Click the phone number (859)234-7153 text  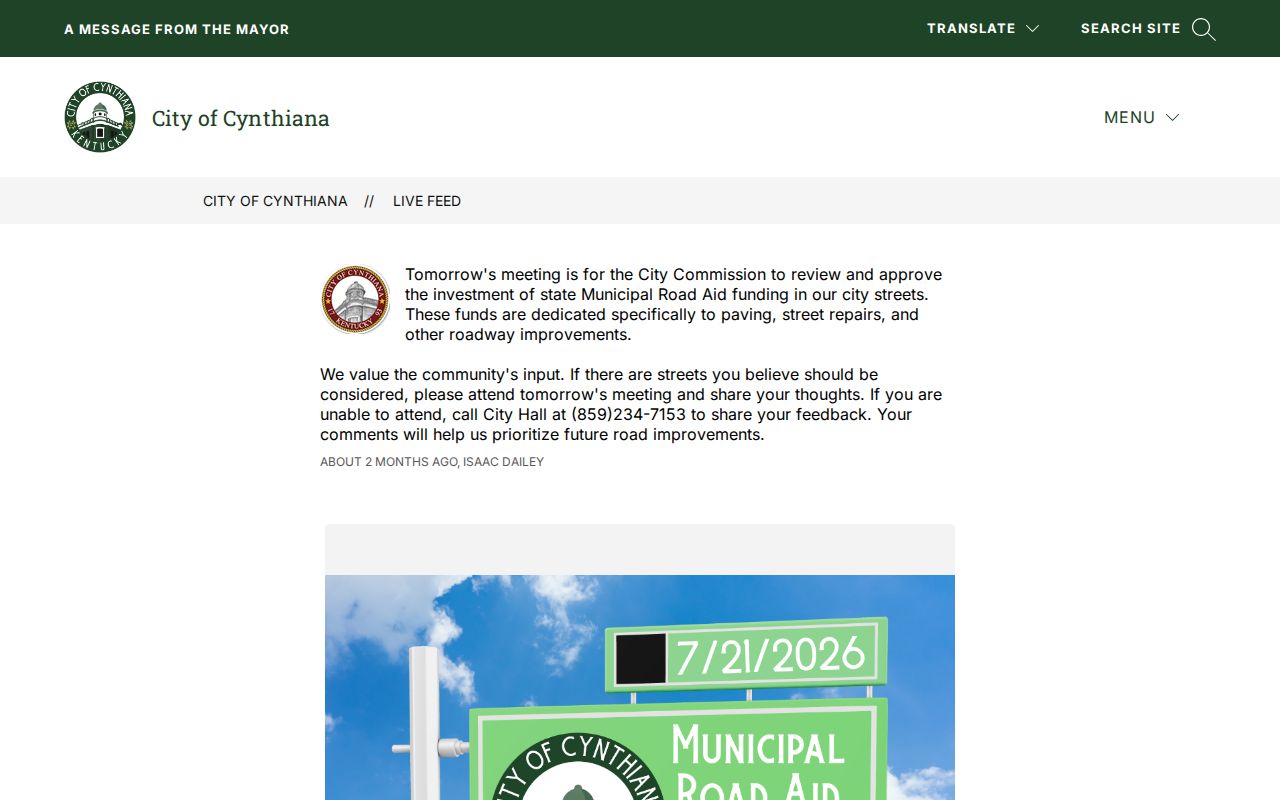(629, 414)
